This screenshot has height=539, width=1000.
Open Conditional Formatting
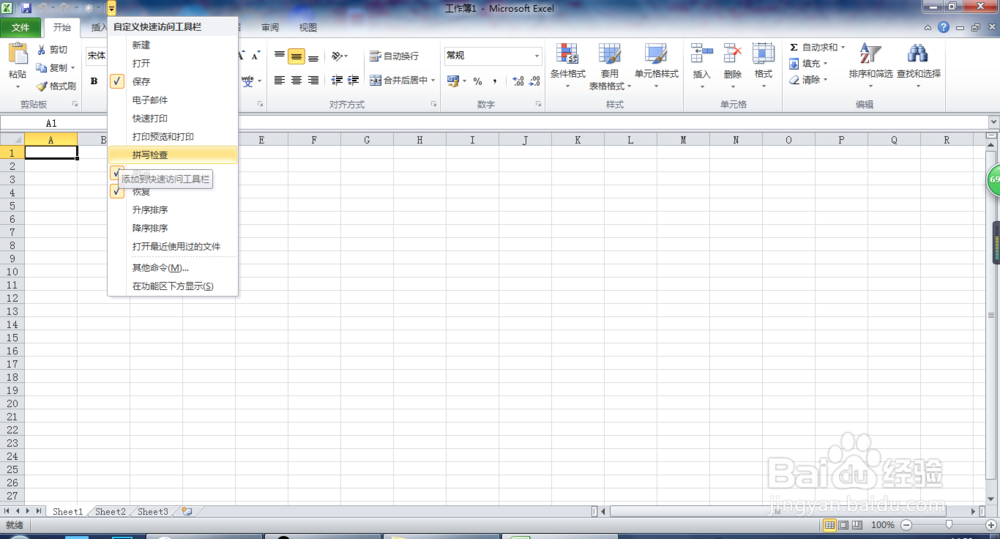pyautogui.click(x=568, y=66)
